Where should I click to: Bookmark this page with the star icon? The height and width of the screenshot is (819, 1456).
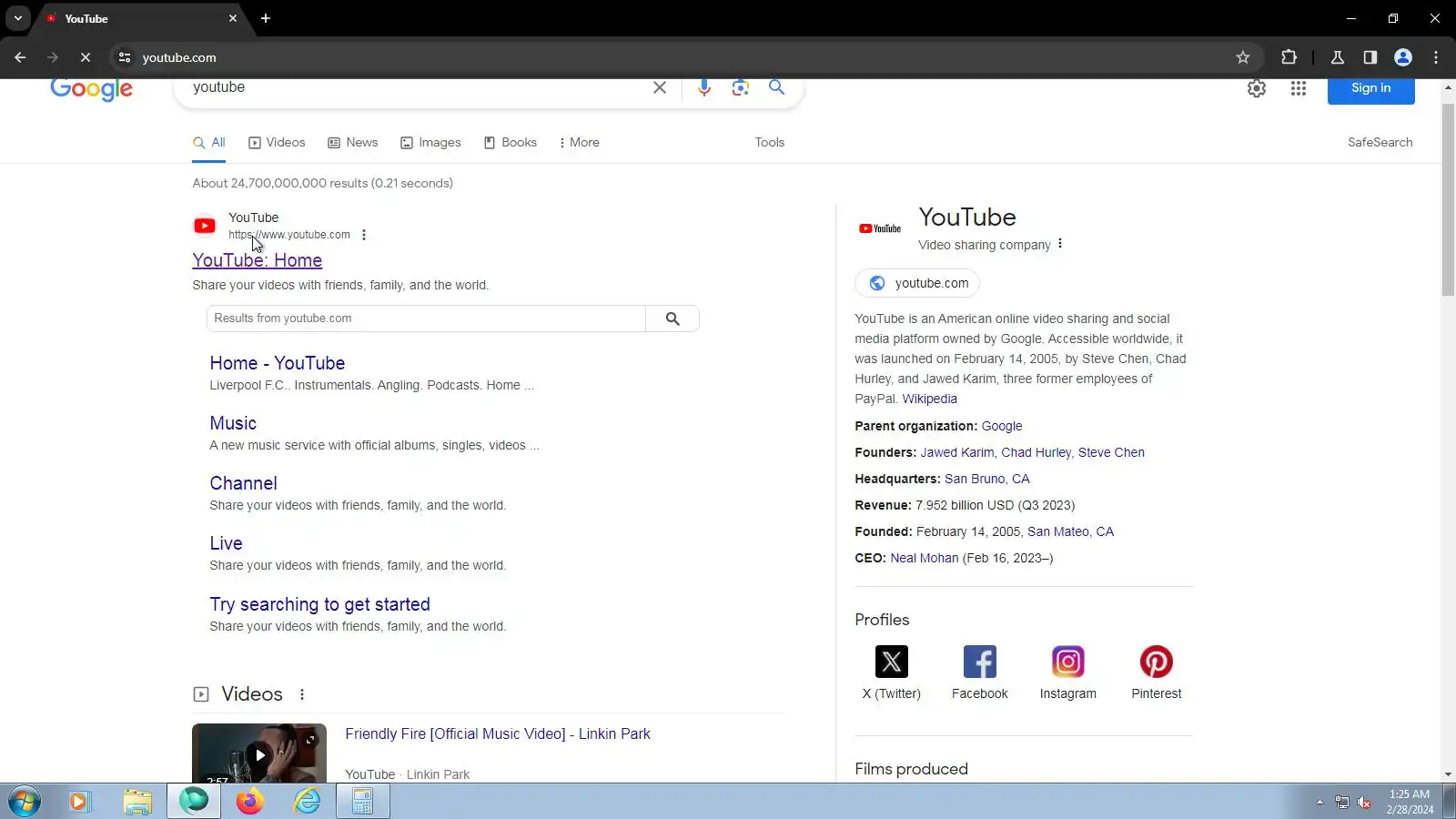point(1243,57)
